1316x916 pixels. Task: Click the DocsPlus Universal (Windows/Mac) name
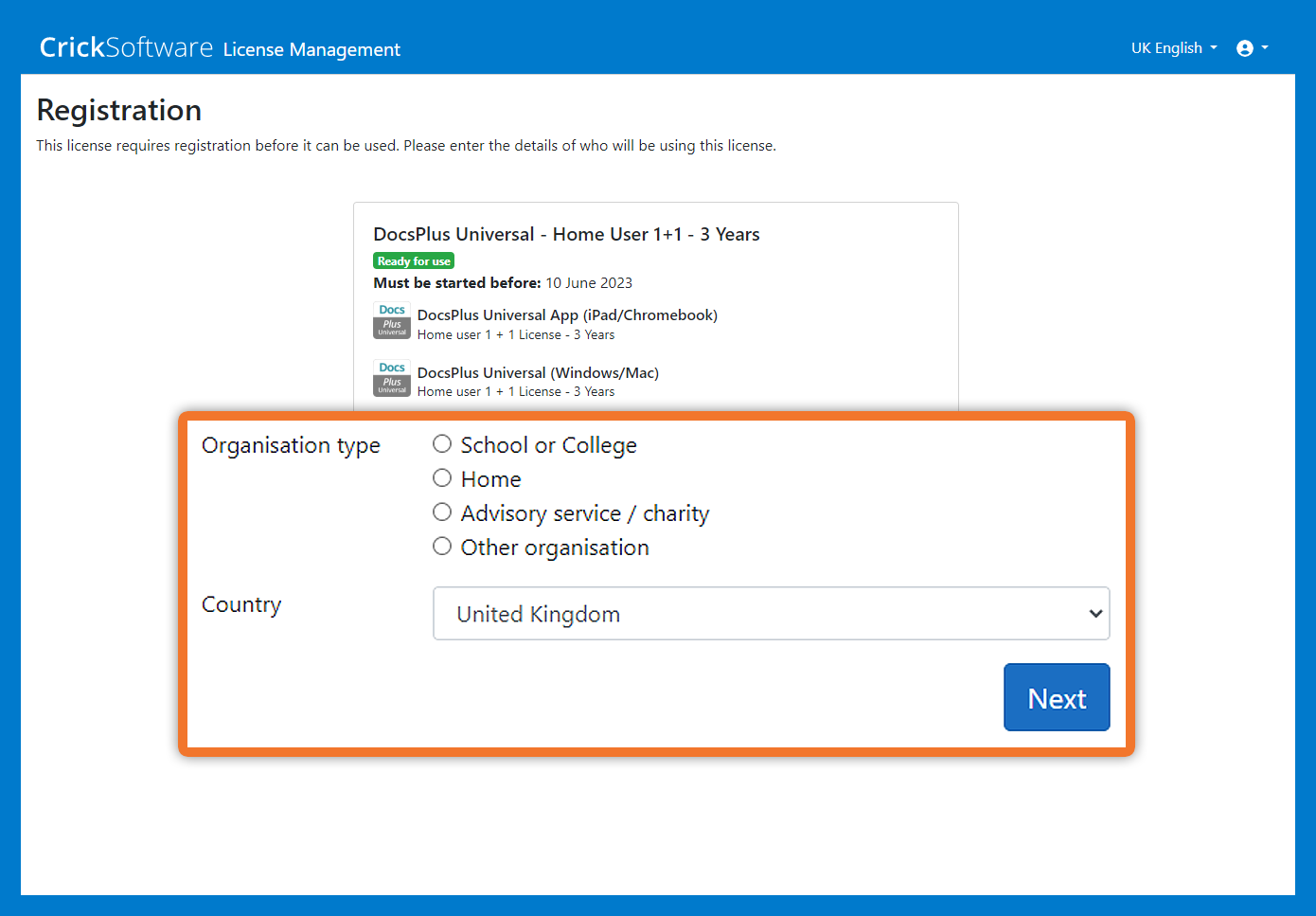pos(538,373)
